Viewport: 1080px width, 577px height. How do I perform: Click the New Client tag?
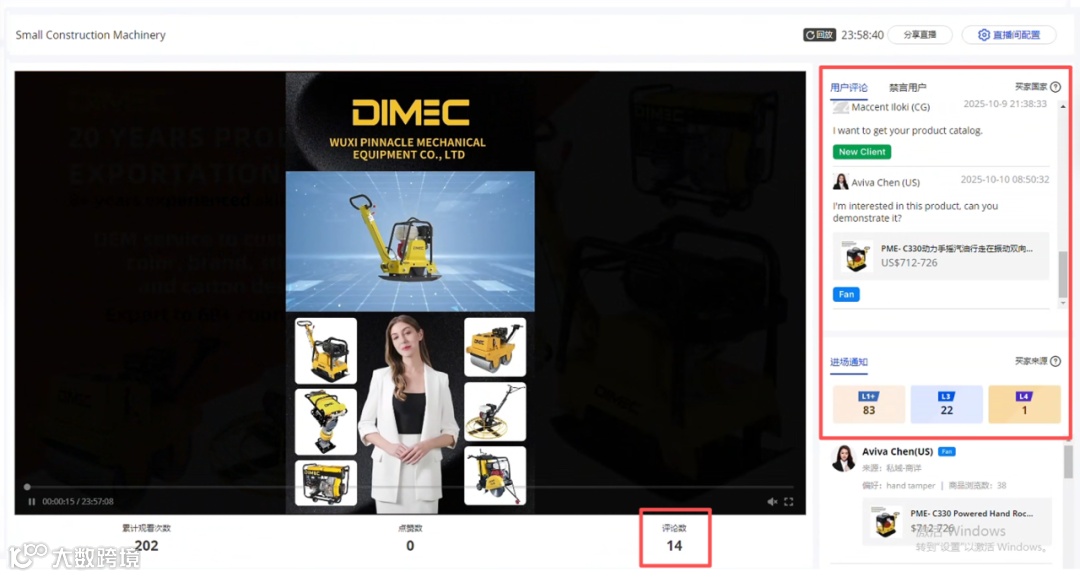(x=862, y=151)
